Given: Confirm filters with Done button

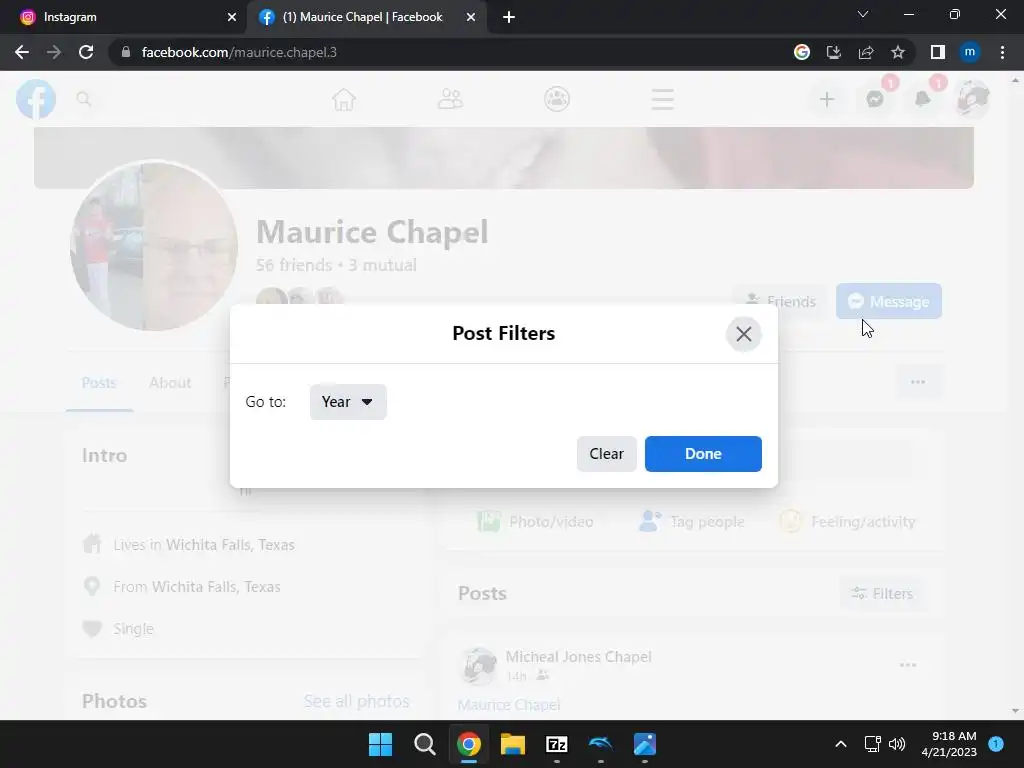Looking at the screenshot, I should [703, 453].
